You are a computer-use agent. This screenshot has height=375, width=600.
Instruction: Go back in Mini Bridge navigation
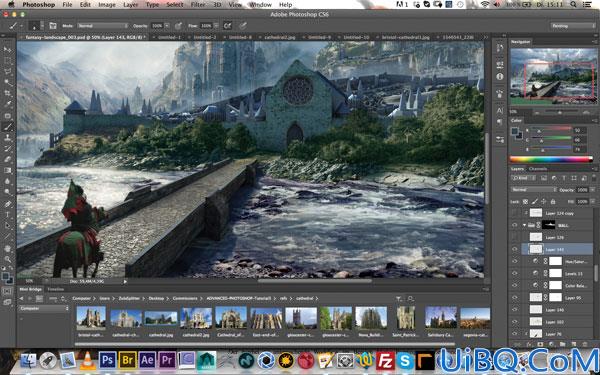pos(21,298)
